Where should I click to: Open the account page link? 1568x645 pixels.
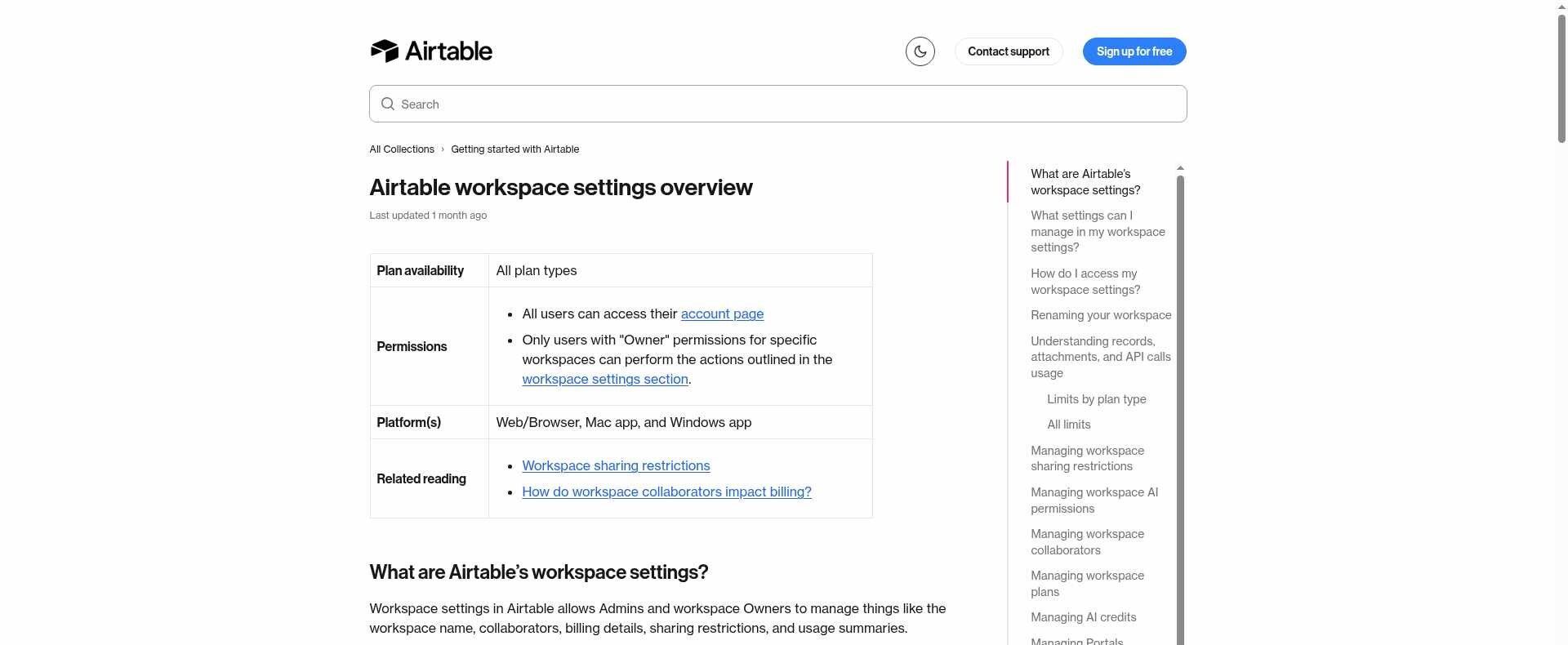(x=722, y=314)
